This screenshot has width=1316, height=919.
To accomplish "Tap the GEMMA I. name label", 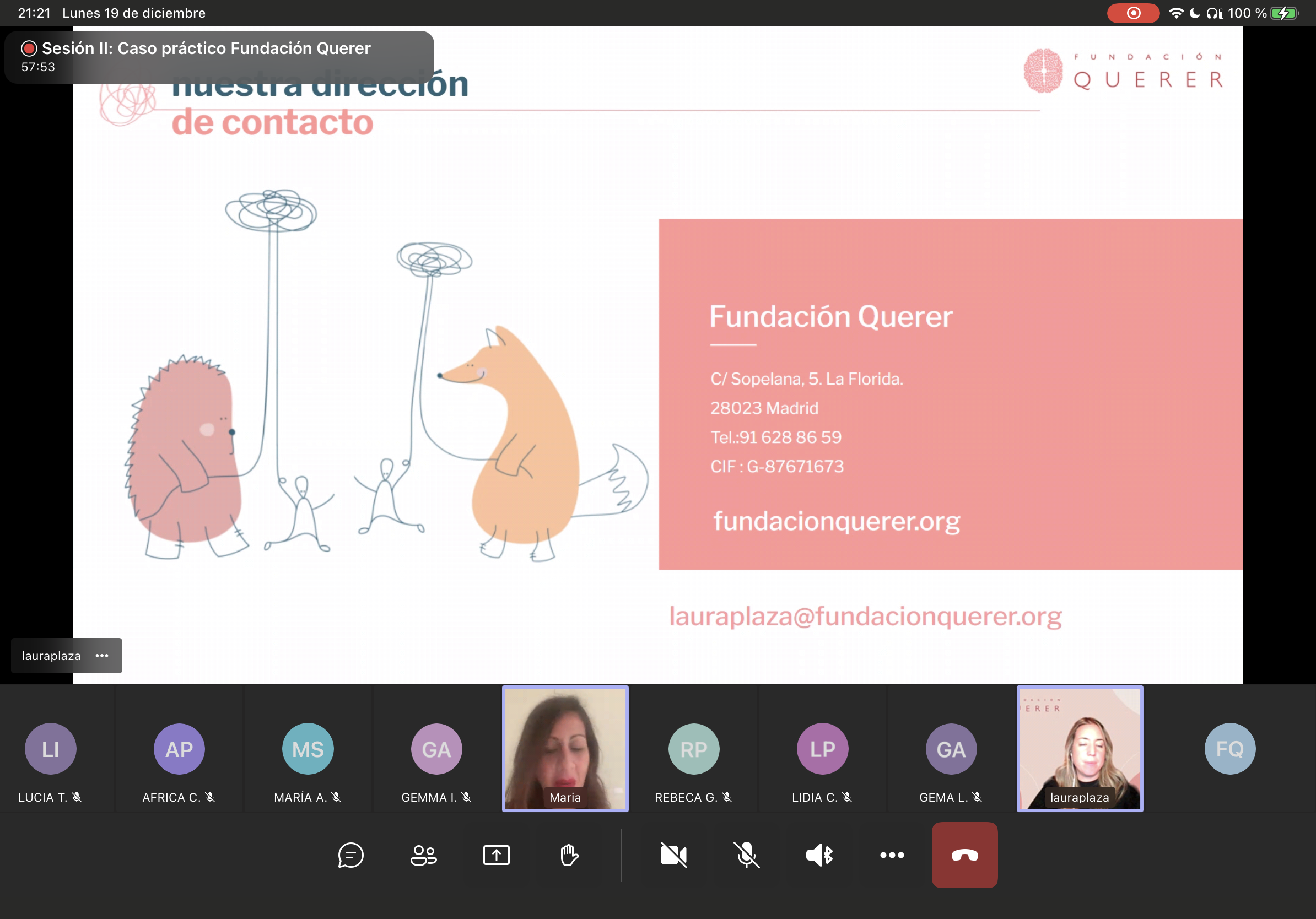I will pos(429,798).
